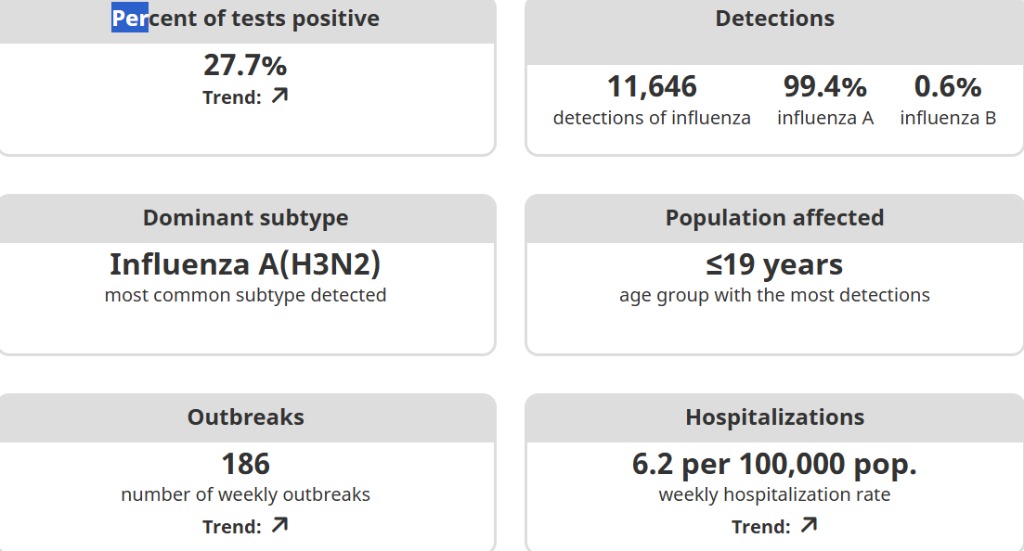Image resolution: width=1024 pixels, height=551 pixels.
Task: Click the Detections card header
Action: [774, 19]
